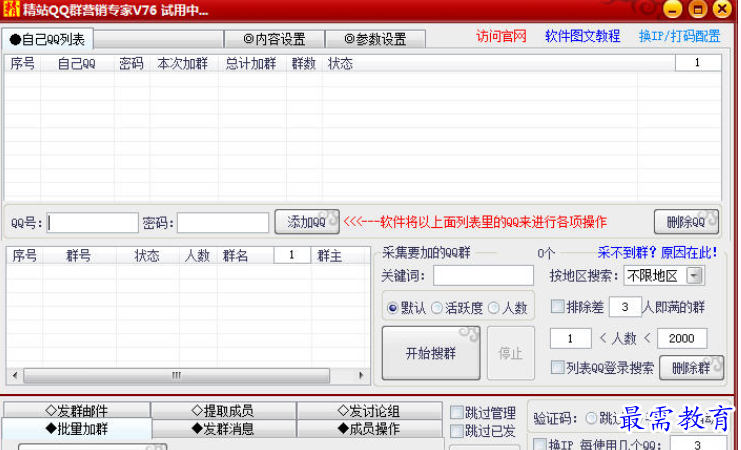This screenshot has height=450, width=741.
Task: Click the app logo icon in title bar
Action: pos(10,9)
